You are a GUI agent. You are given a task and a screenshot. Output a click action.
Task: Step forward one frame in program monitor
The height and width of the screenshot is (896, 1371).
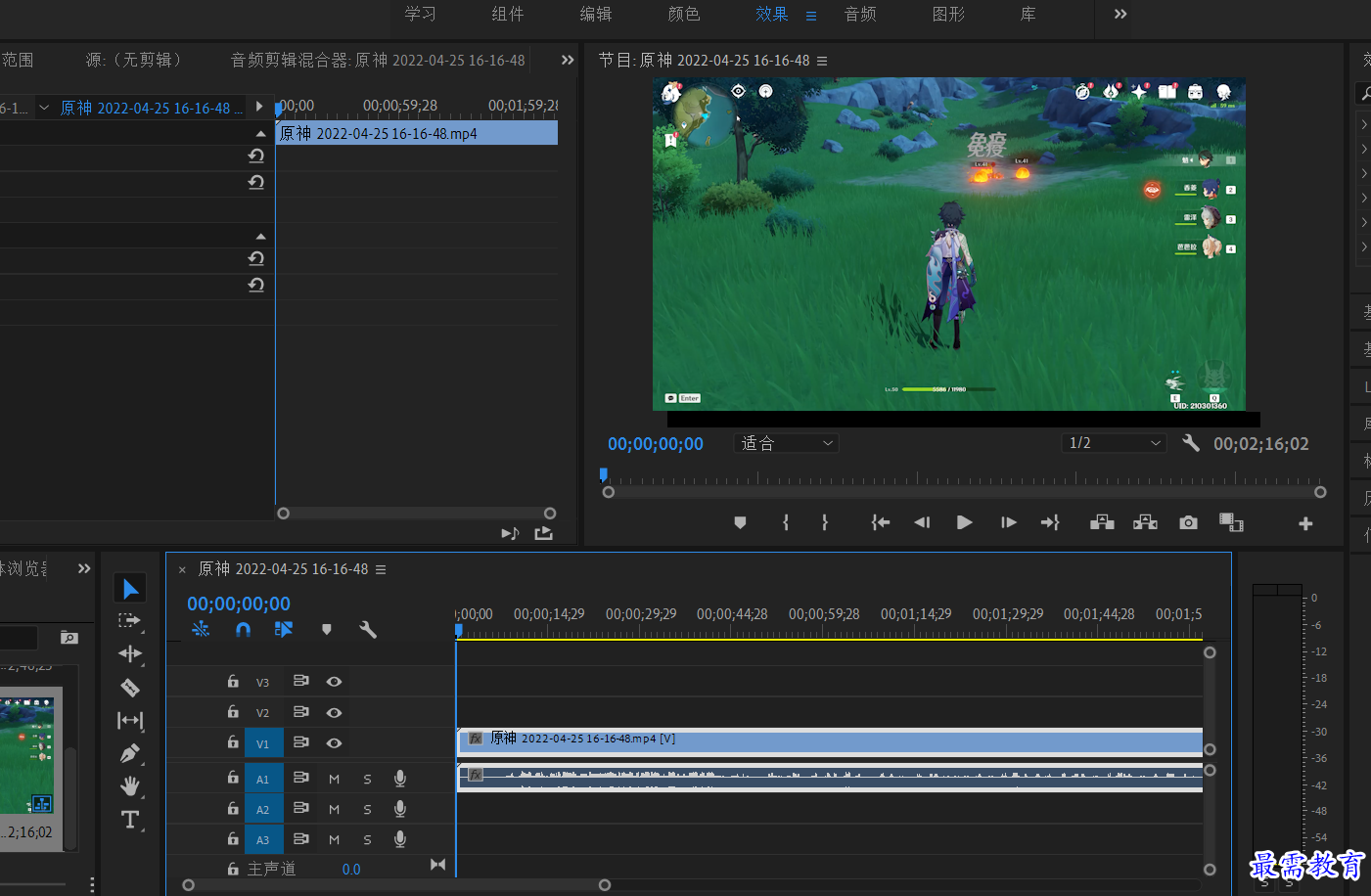[1008, 522]
